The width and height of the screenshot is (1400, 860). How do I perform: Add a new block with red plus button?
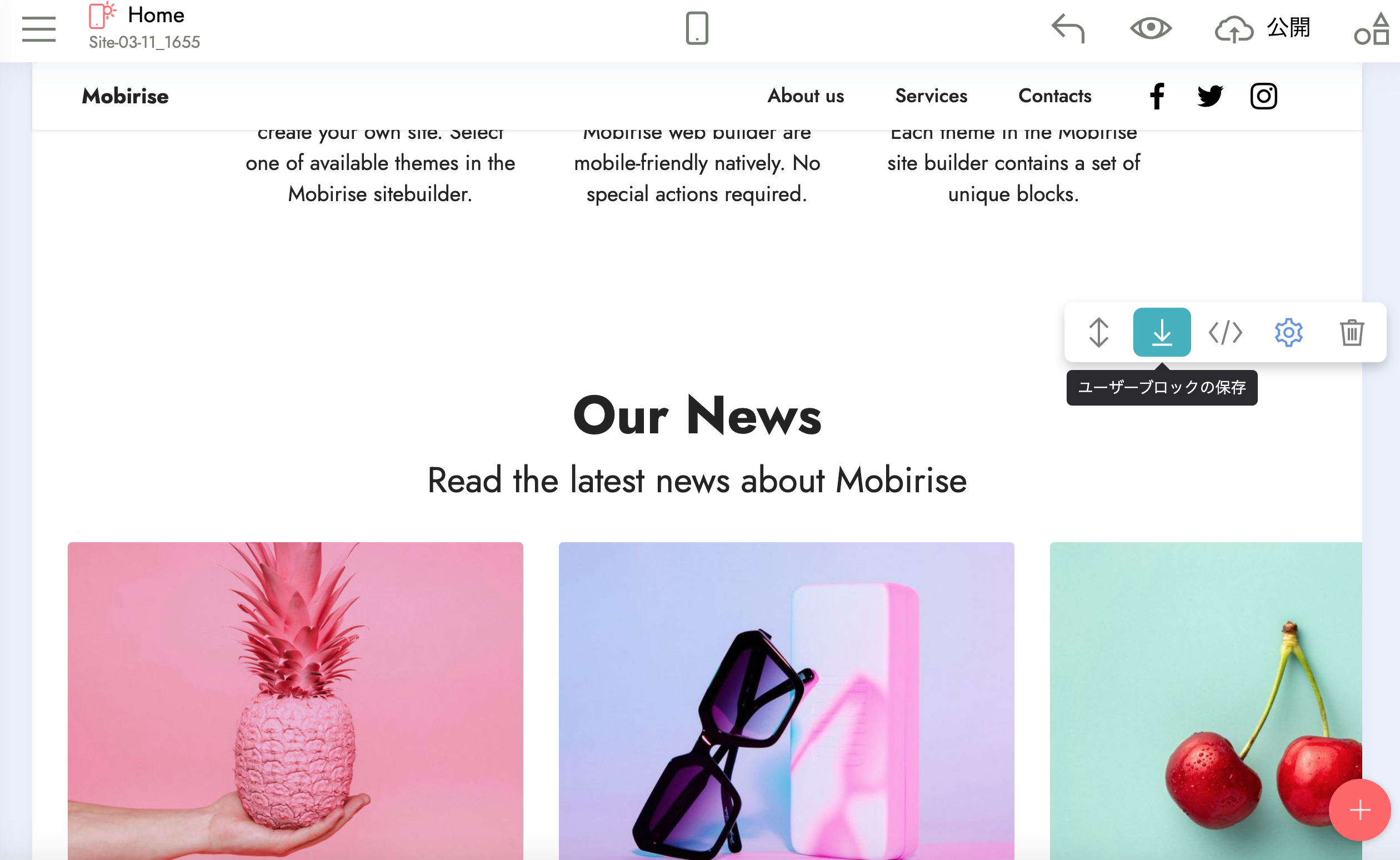coord(1359,810)
